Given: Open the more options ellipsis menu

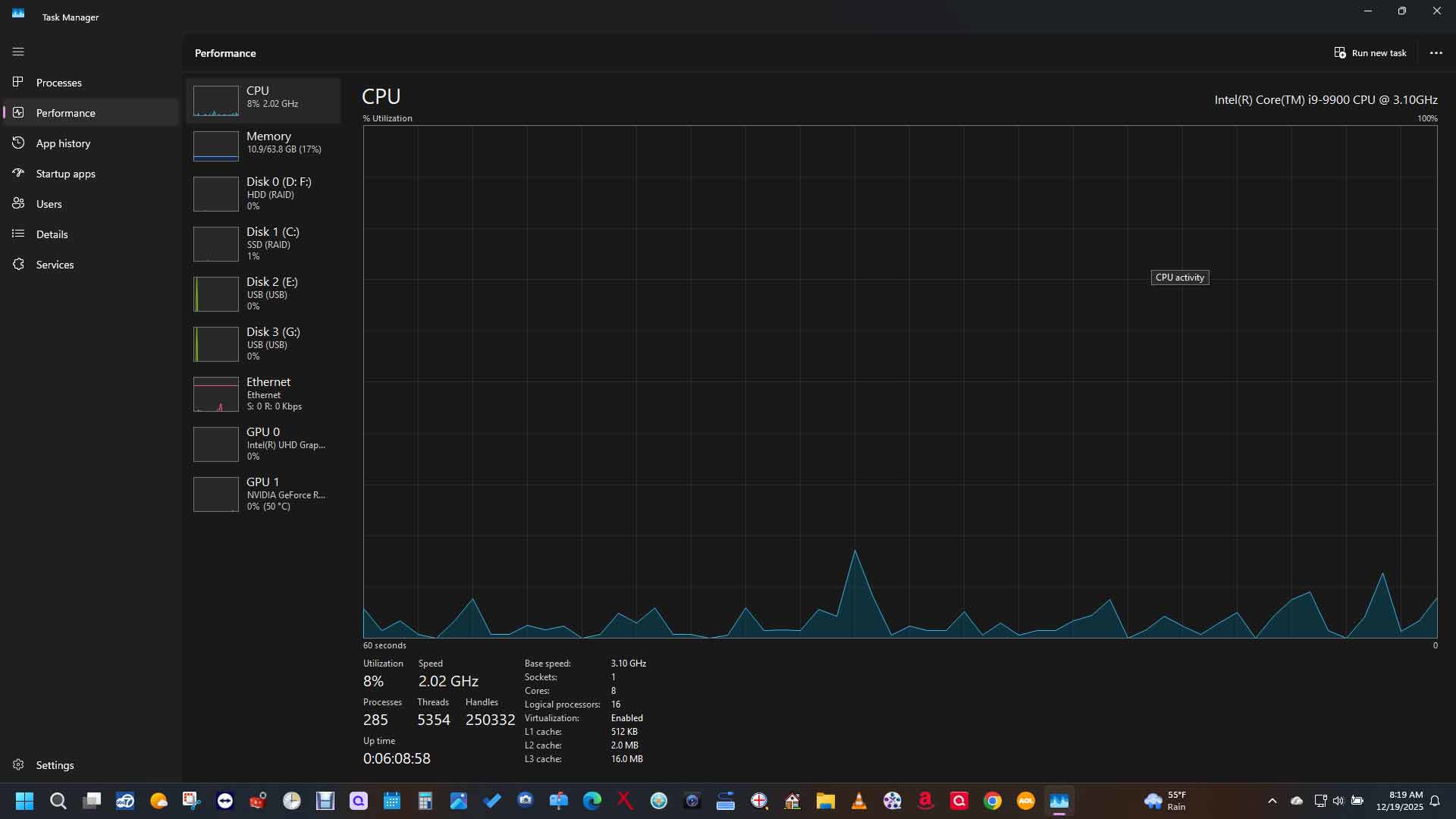Looking at the screenshot, I should click(x=1436, y=52).
